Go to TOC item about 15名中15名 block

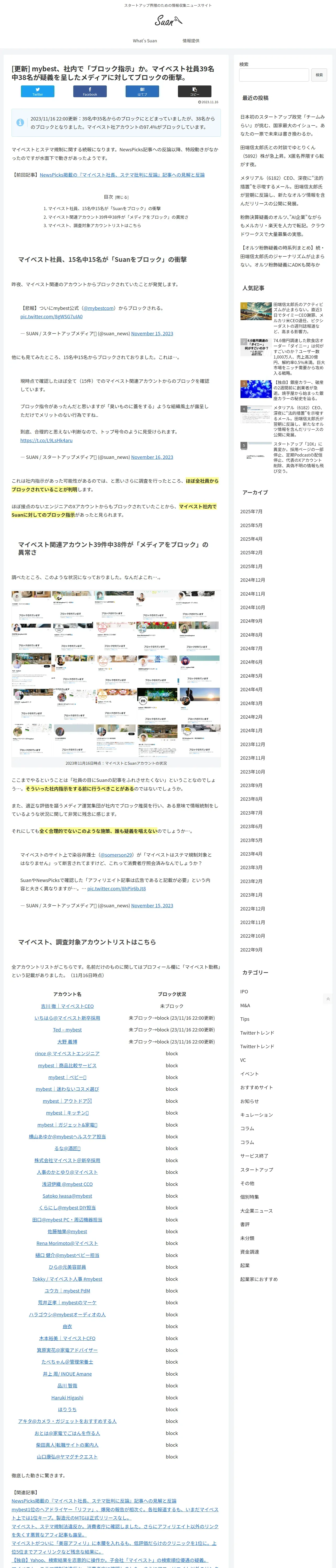point(104,208)
